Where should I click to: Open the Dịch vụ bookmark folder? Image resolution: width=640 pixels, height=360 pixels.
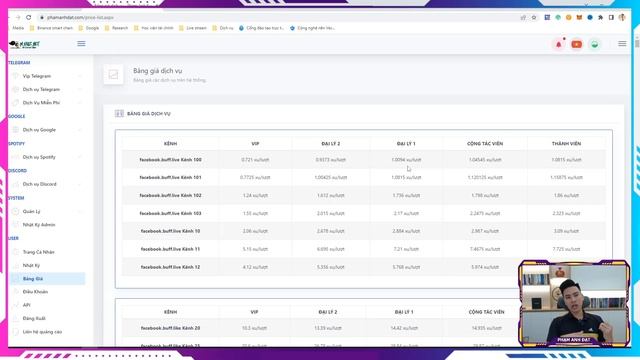(223, 28)
